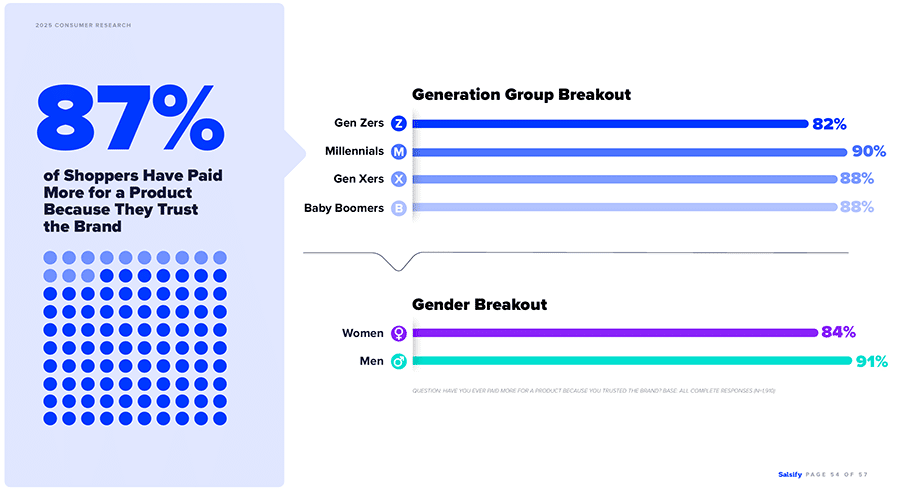Image resolution: width=900 pixels, height=491 pixels.
Task: Click the Salsify logo in the footer
Action: [791, 474]
